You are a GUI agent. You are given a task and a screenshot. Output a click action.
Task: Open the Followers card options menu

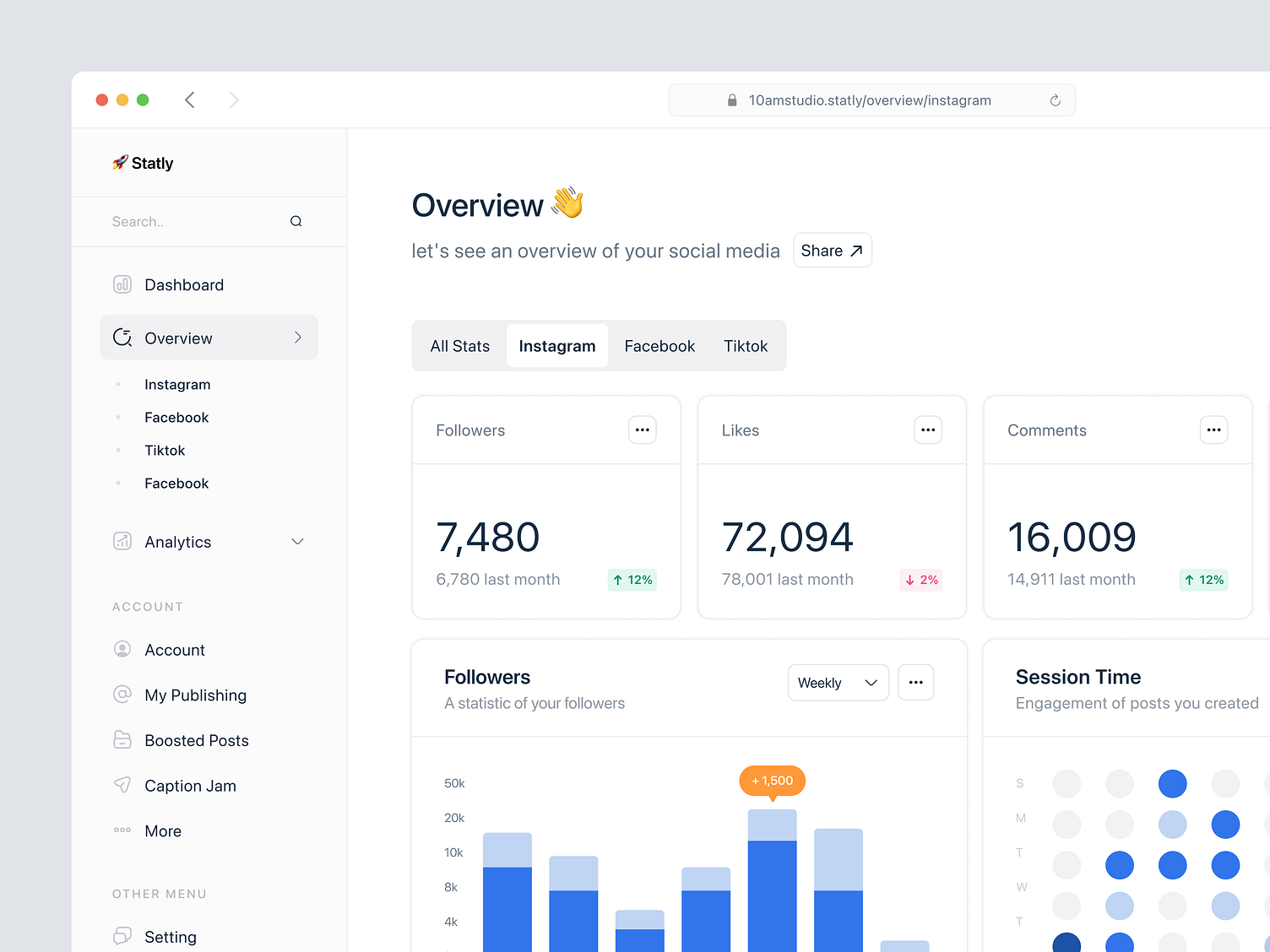point(642,430)
